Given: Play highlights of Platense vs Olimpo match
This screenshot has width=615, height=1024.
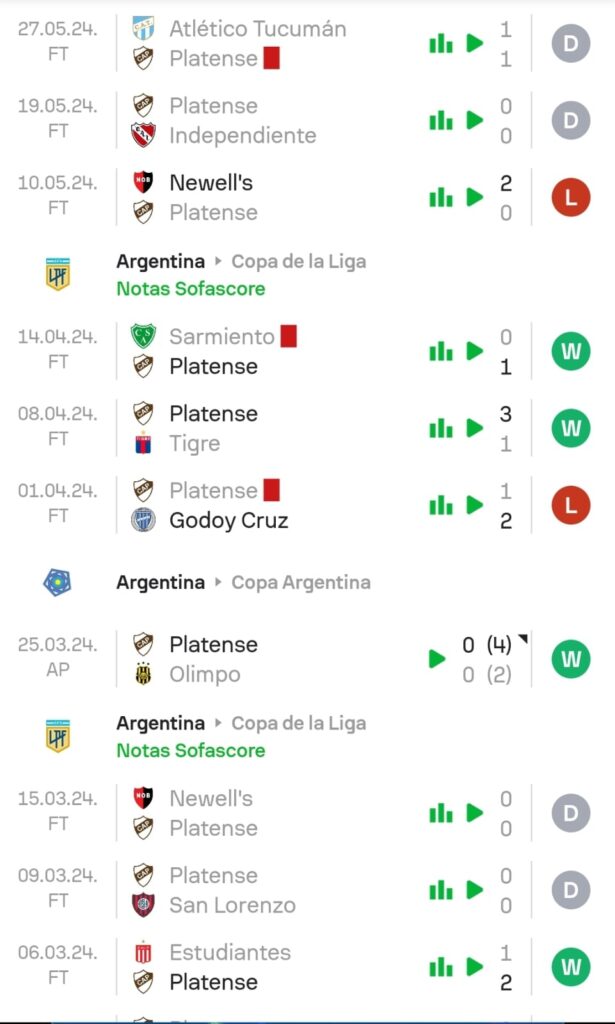Looking at the screenshot, I should pyautogui.click(x=437, y=659).
